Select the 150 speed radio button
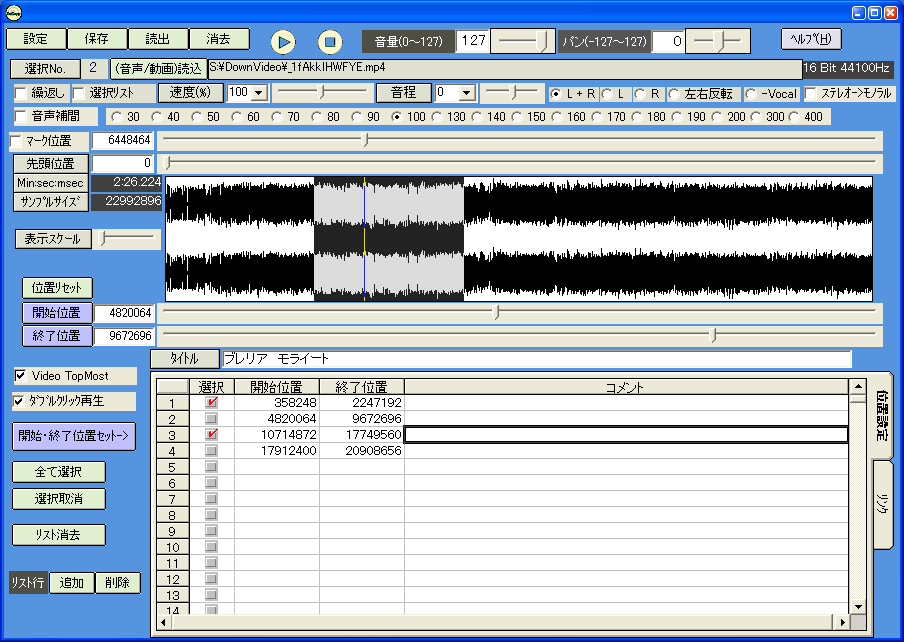Viewport: 904px width, 642px height. point(517,117)
